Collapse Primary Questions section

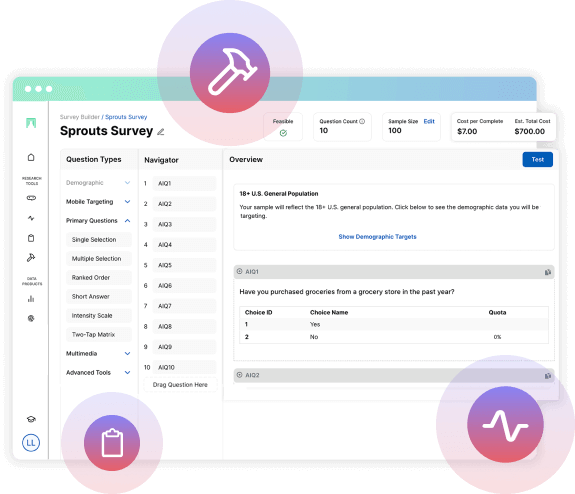127,221
